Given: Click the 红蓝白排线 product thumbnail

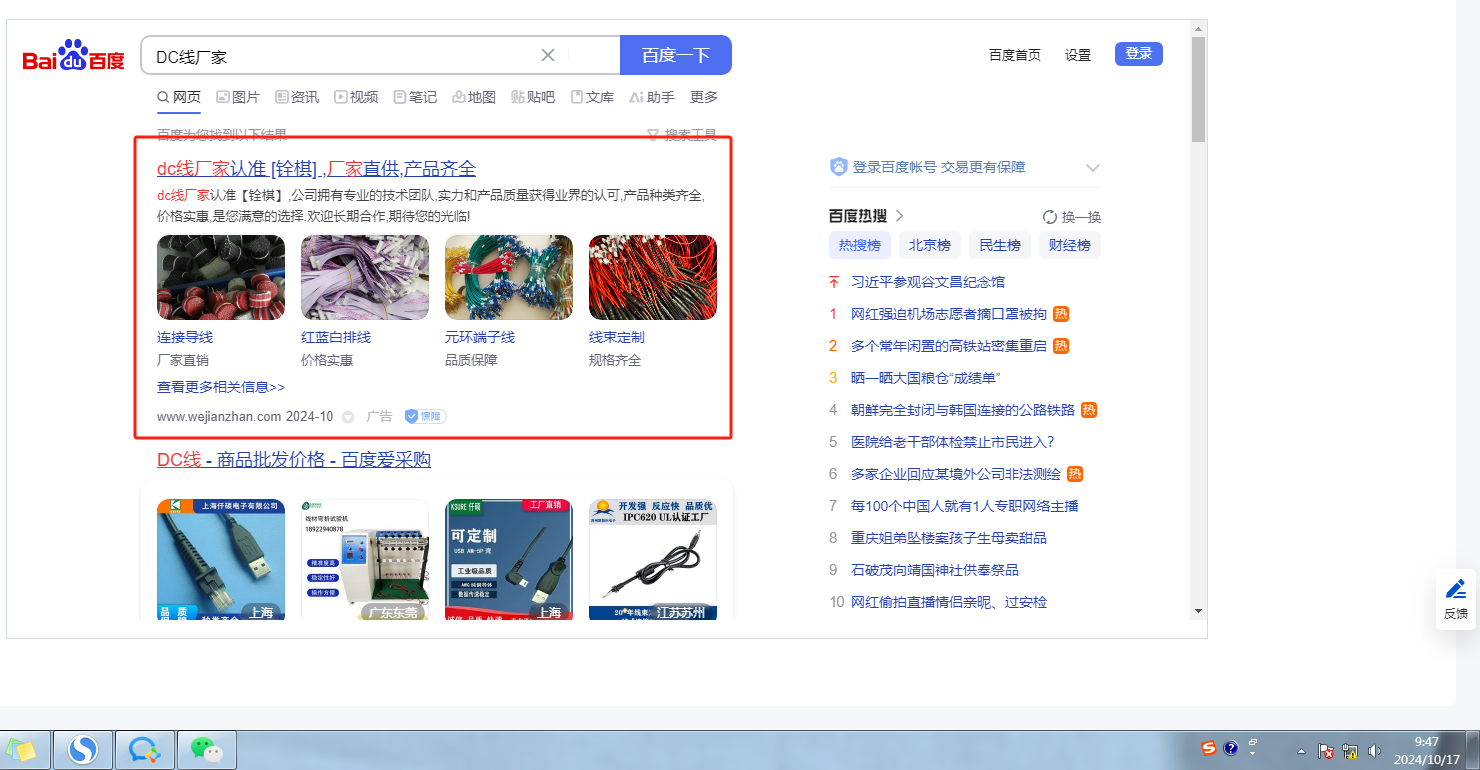Looking at the screenshot, I should coord(365,277).
